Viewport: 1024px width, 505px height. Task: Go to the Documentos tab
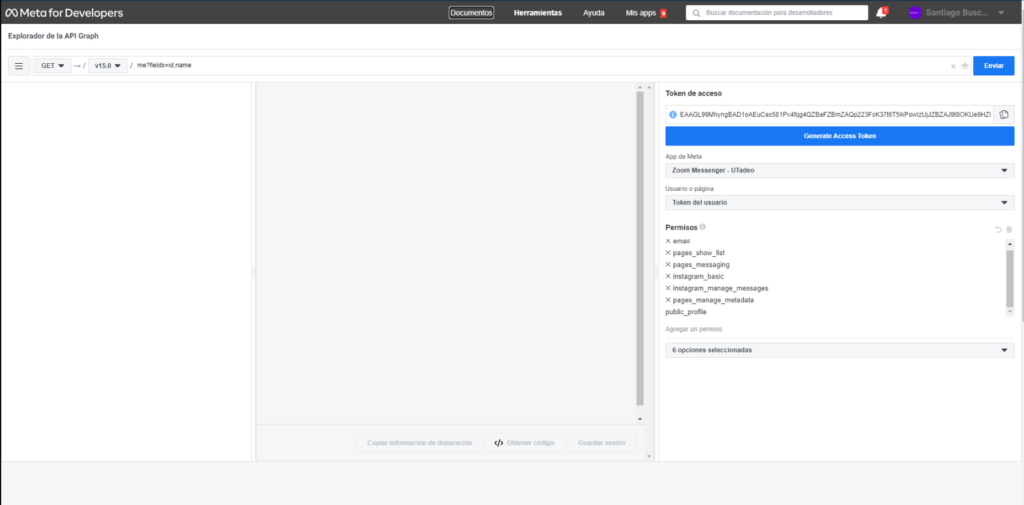(471, 13)
